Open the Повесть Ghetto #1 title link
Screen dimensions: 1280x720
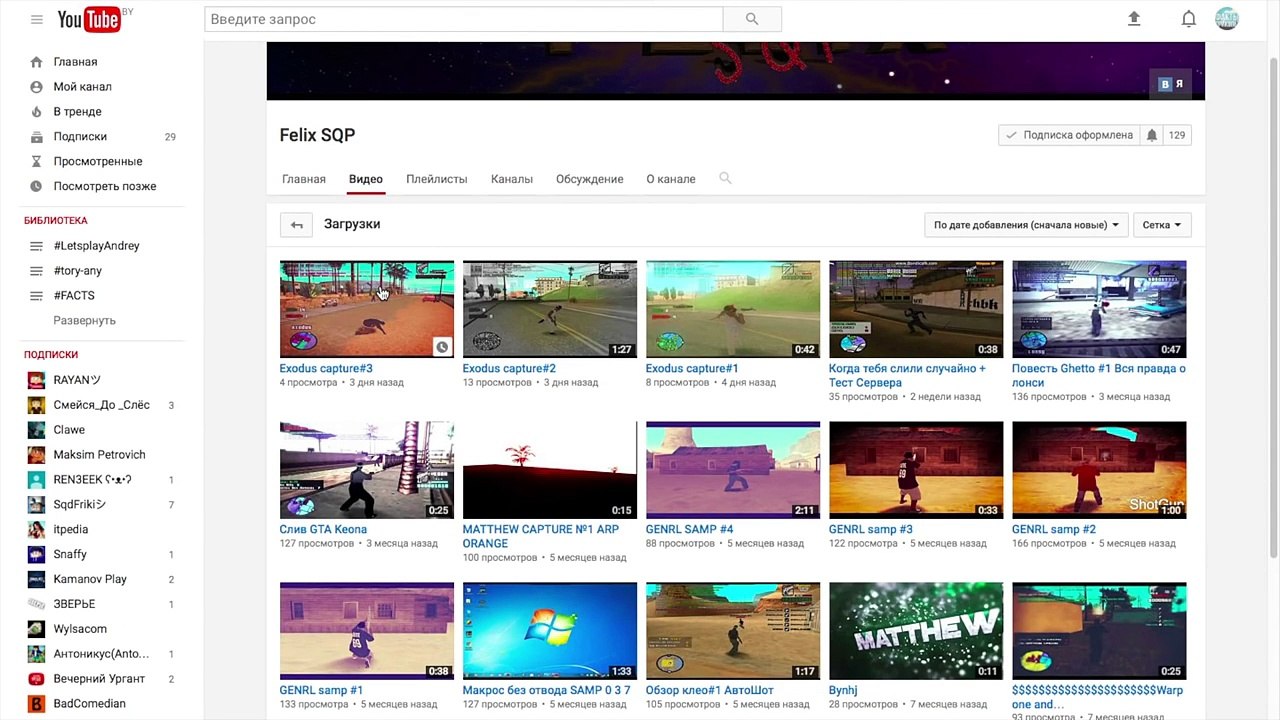(x=1099, y=375)
